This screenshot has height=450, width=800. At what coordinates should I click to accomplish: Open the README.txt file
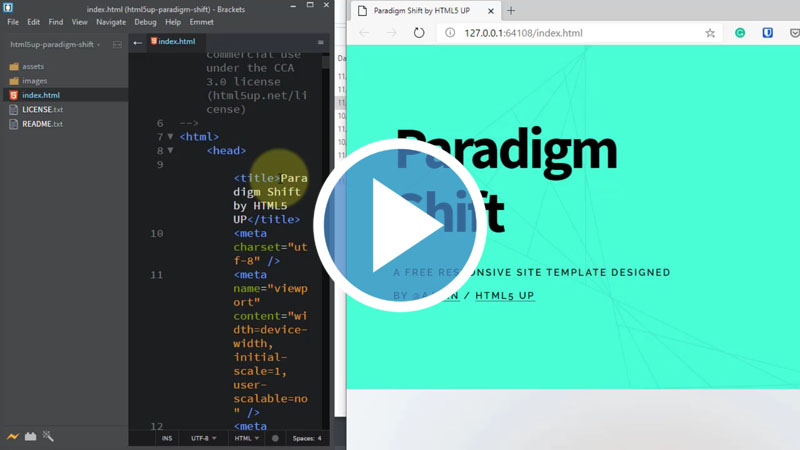point(42,124)
